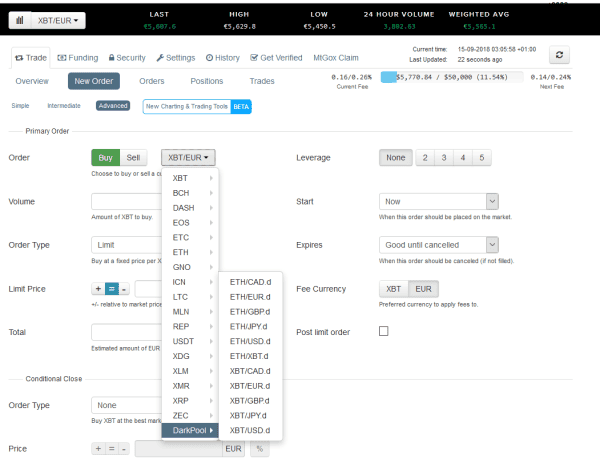
Task: Click the conditional Price input field
Action: pos(178,449)
